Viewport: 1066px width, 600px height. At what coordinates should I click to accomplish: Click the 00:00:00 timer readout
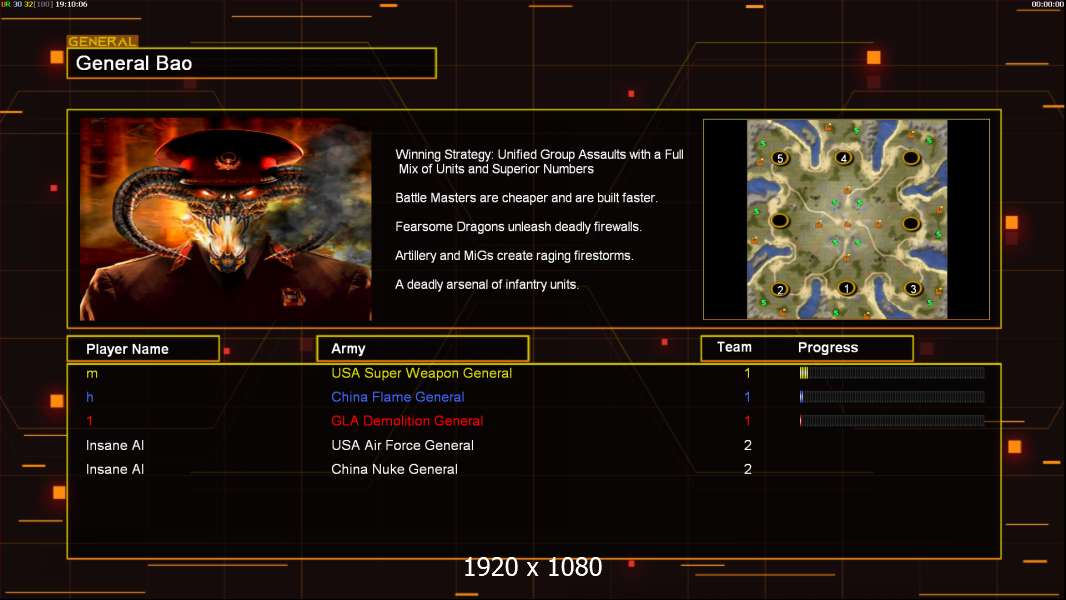[x=1047, y=4]
